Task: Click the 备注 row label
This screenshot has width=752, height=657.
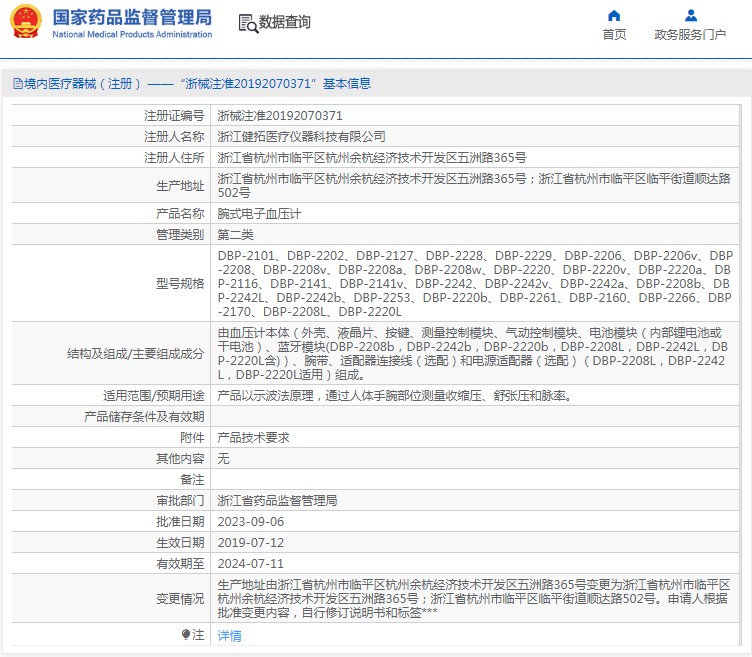Action: coord(192,480)
